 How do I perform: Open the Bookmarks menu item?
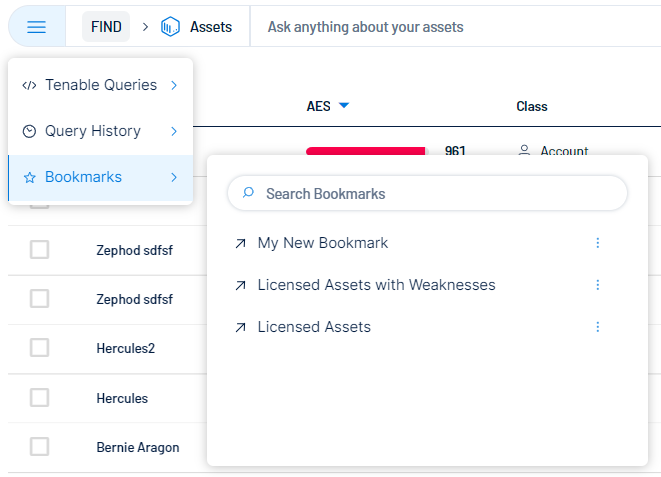pos(84,177)
